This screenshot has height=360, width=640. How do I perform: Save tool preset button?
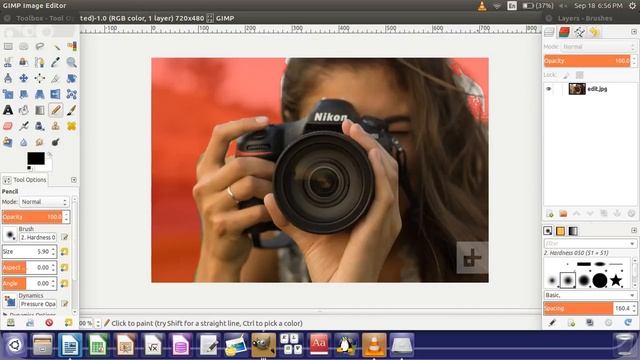(x=11, y=322)
